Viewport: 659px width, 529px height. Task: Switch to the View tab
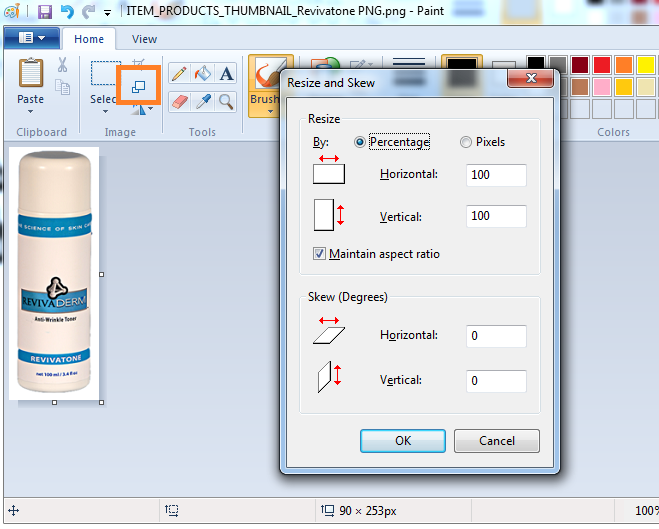click(144, 39)
